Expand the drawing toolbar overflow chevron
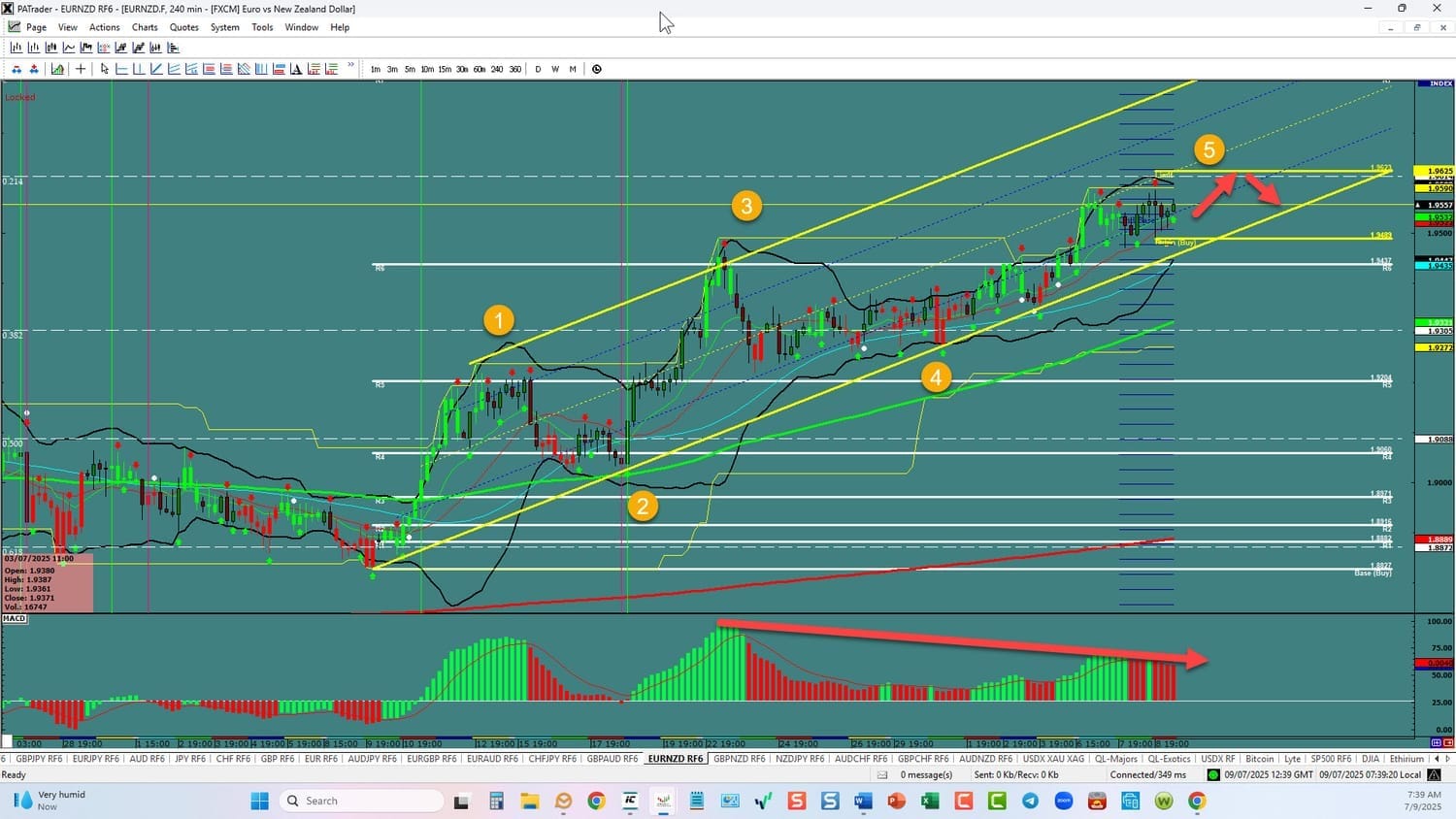 (x=350, y=66)
